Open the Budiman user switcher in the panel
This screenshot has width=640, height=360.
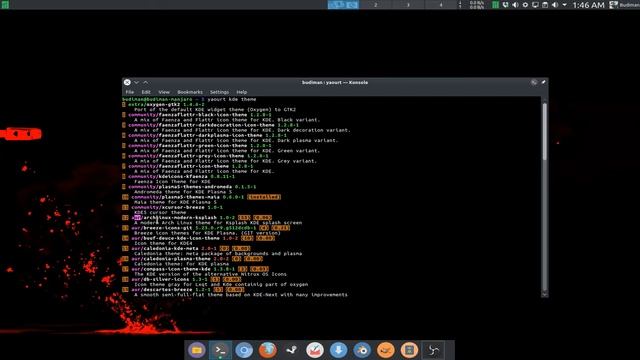tap(624, 5)
